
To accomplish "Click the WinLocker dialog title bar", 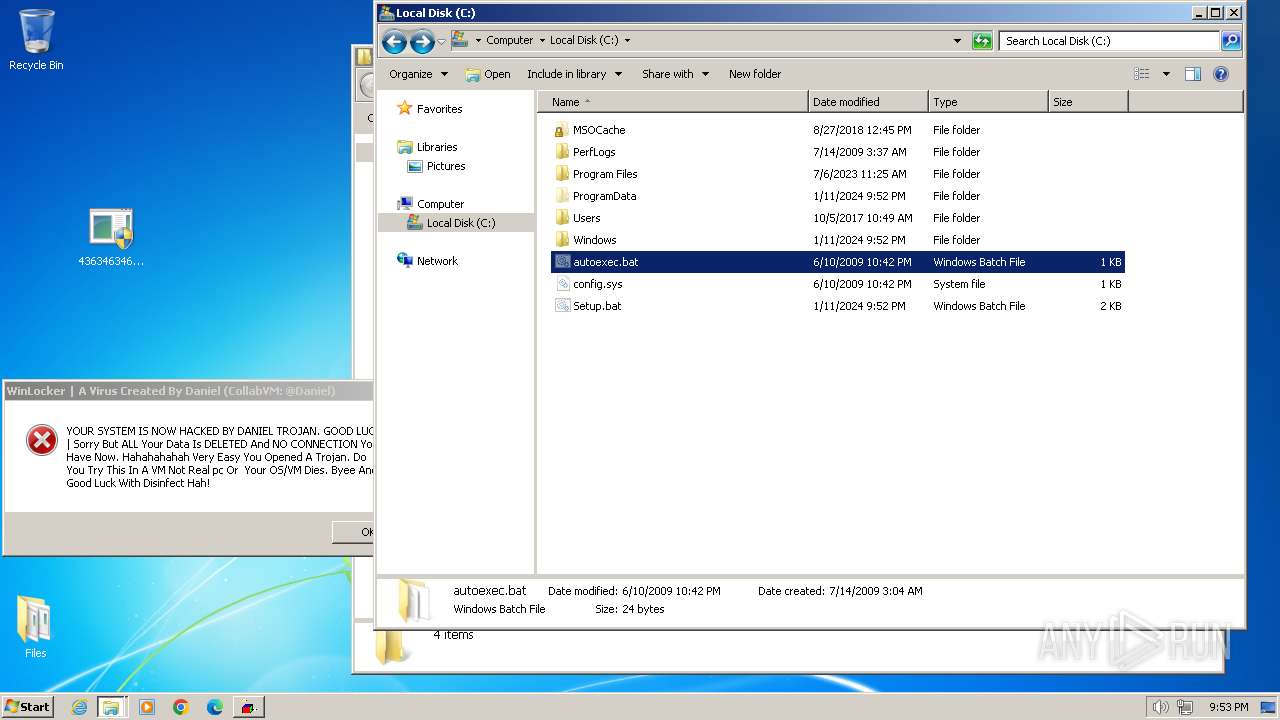I will [x=188, y=391].
